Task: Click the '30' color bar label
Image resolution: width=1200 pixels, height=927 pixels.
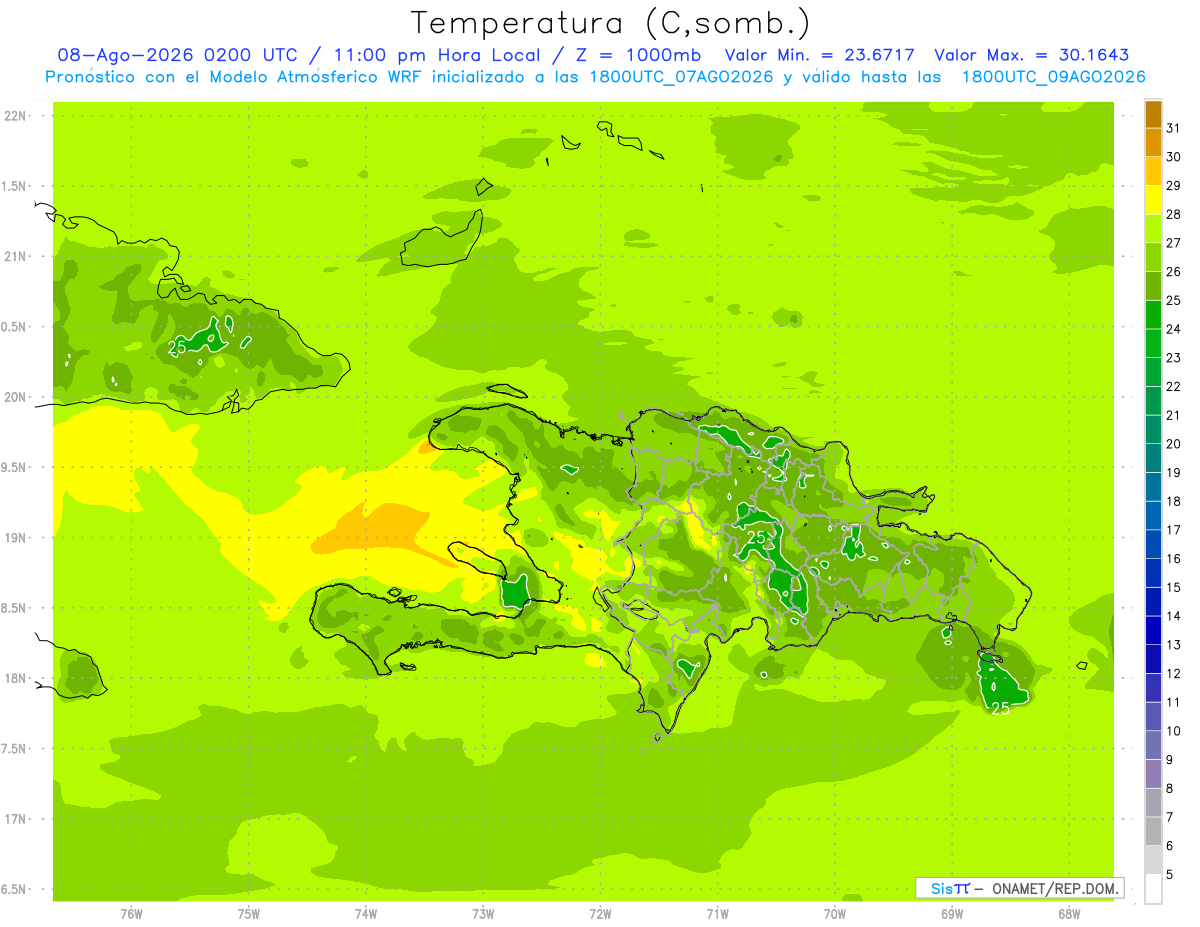Action: tap(1174, 157)
